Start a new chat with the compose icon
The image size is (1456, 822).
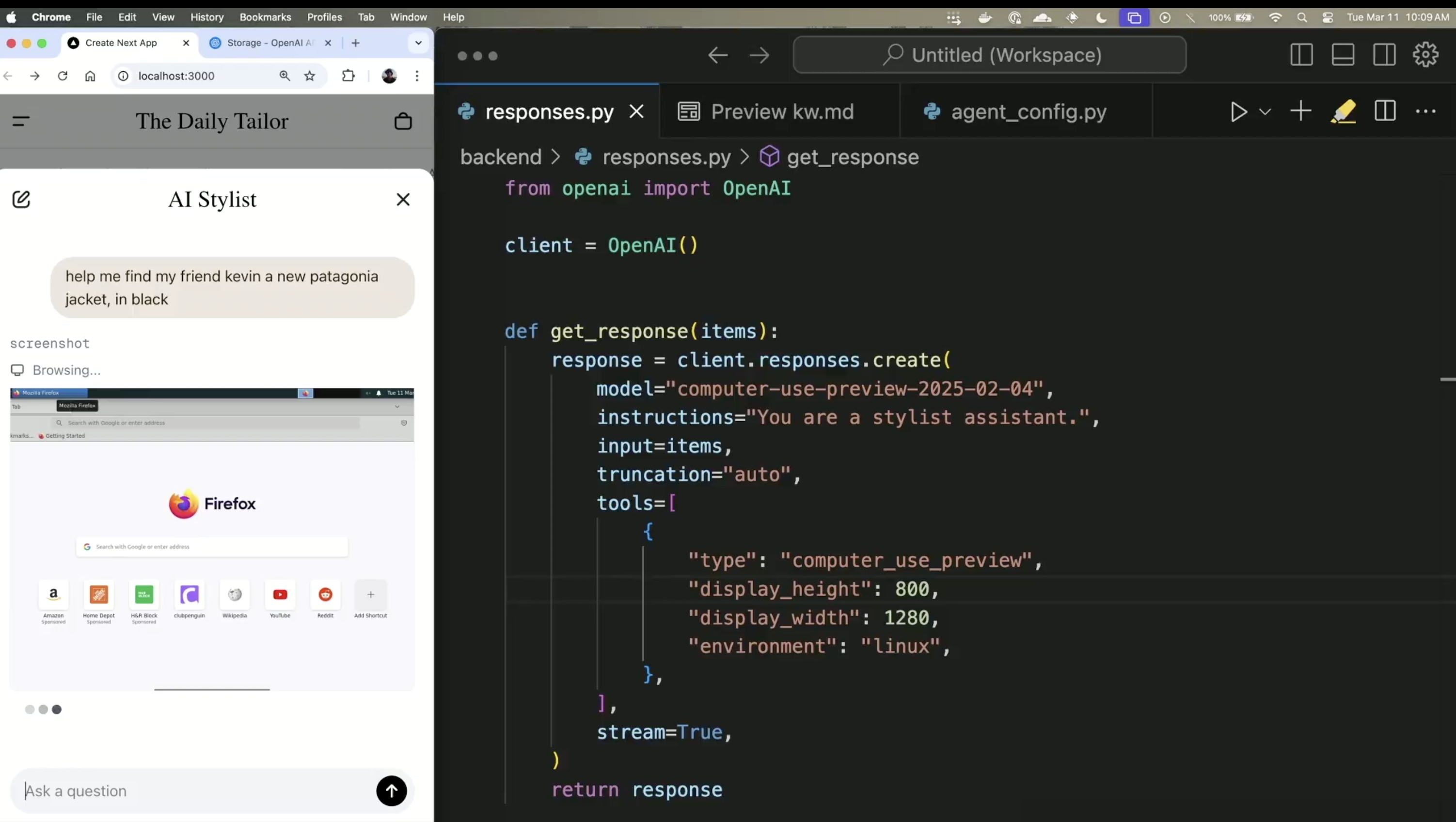coord(21,199)
